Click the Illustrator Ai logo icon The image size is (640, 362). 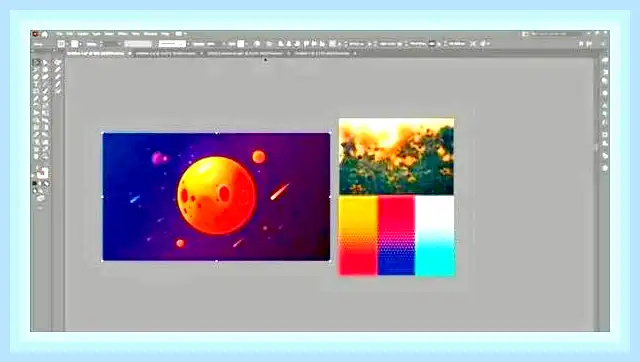click(36, 34)
